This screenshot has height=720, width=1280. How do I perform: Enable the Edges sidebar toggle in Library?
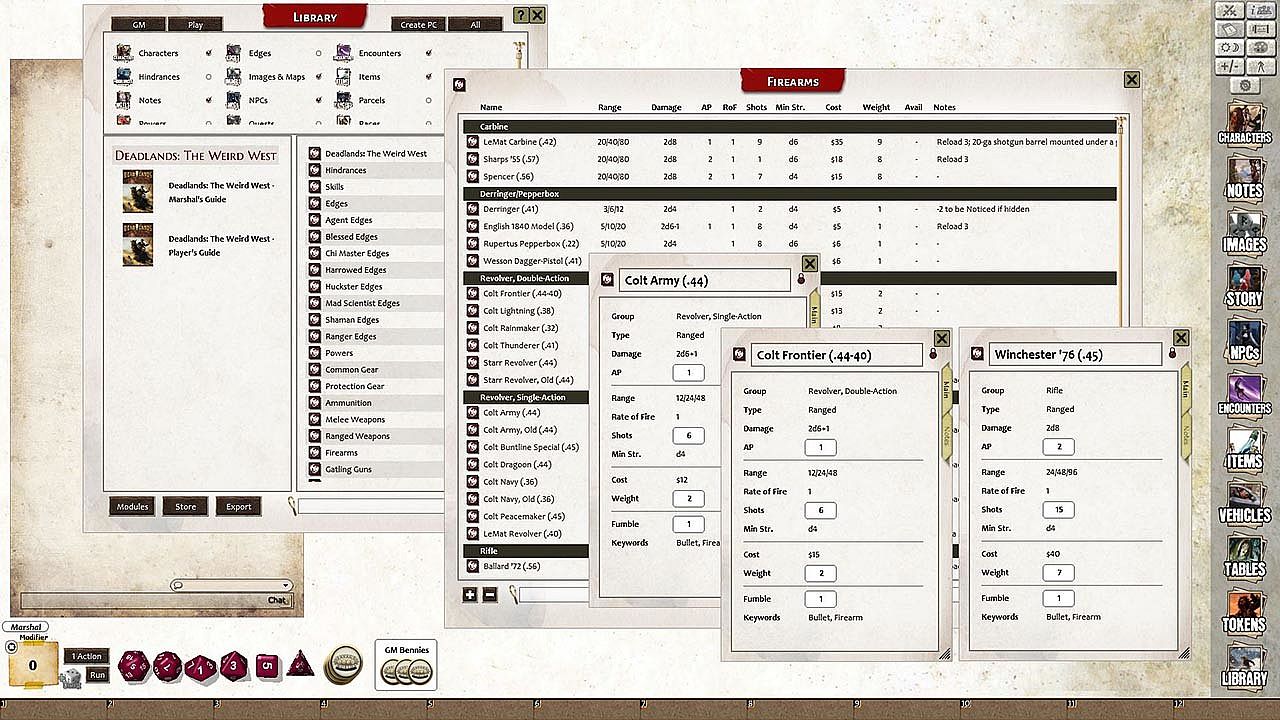[x=319, y=53]
